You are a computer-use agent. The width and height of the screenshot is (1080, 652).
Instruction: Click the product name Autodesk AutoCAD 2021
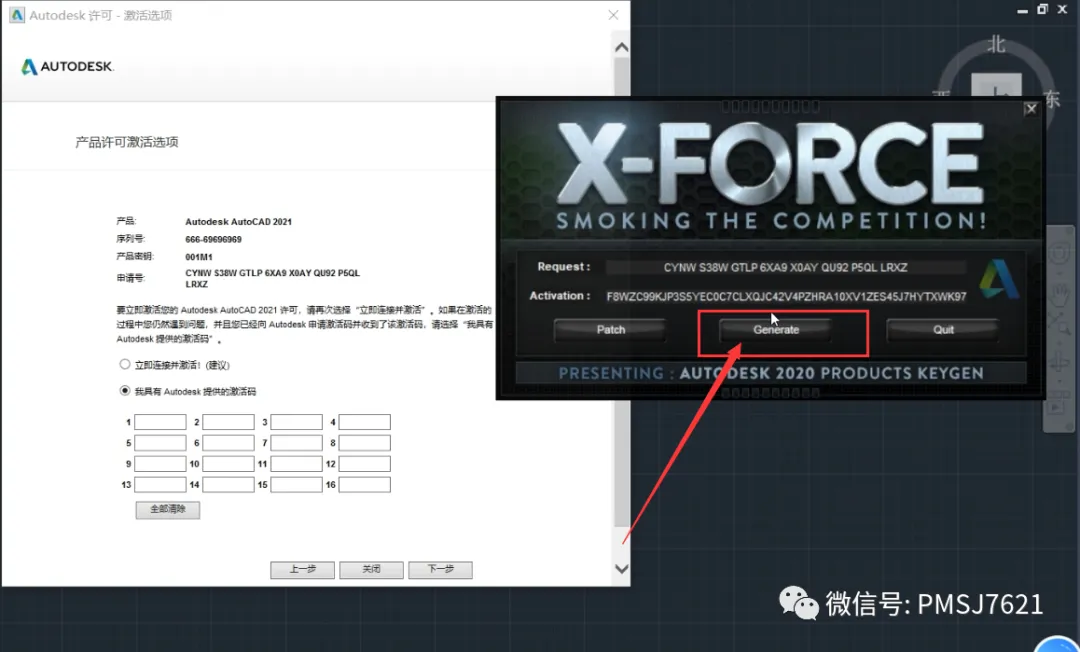point(238,222)
